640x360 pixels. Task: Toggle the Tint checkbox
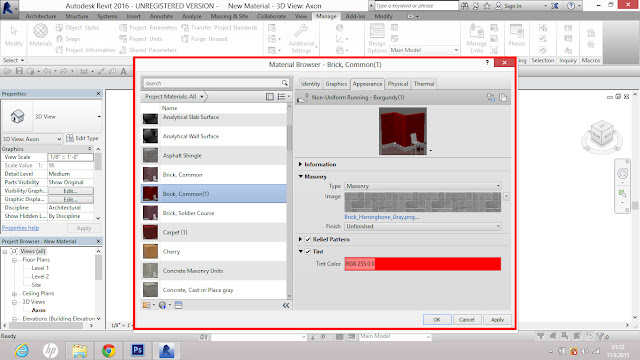tap(308, 252)
